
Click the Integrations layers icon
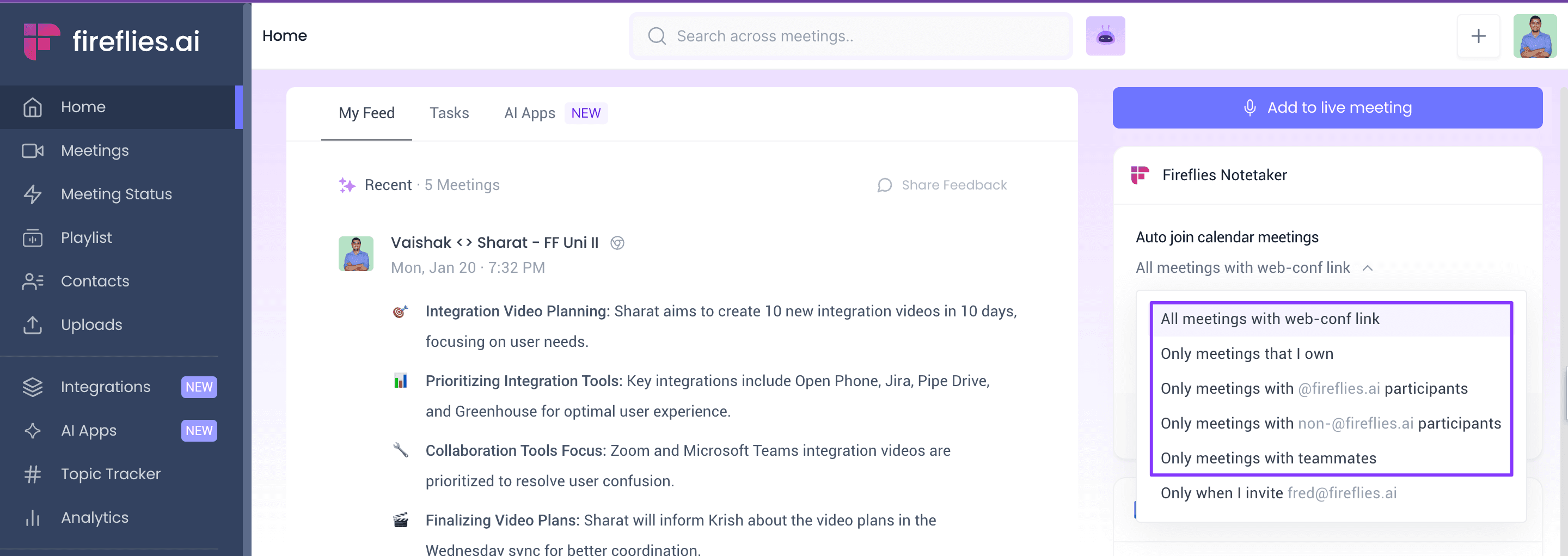(32, 387)
